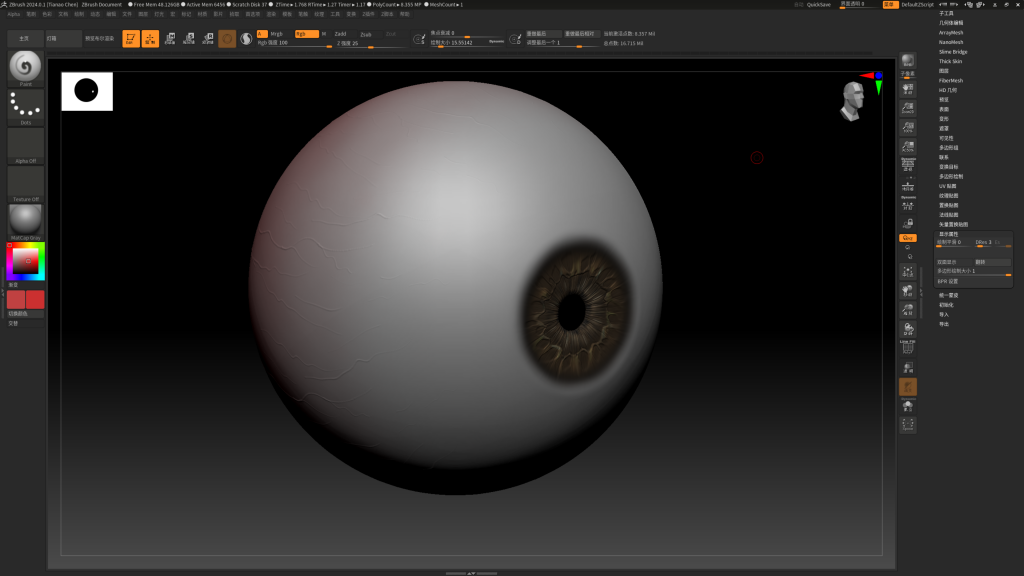
Task: Click the frame mesh icon
Action: point(908,272)
